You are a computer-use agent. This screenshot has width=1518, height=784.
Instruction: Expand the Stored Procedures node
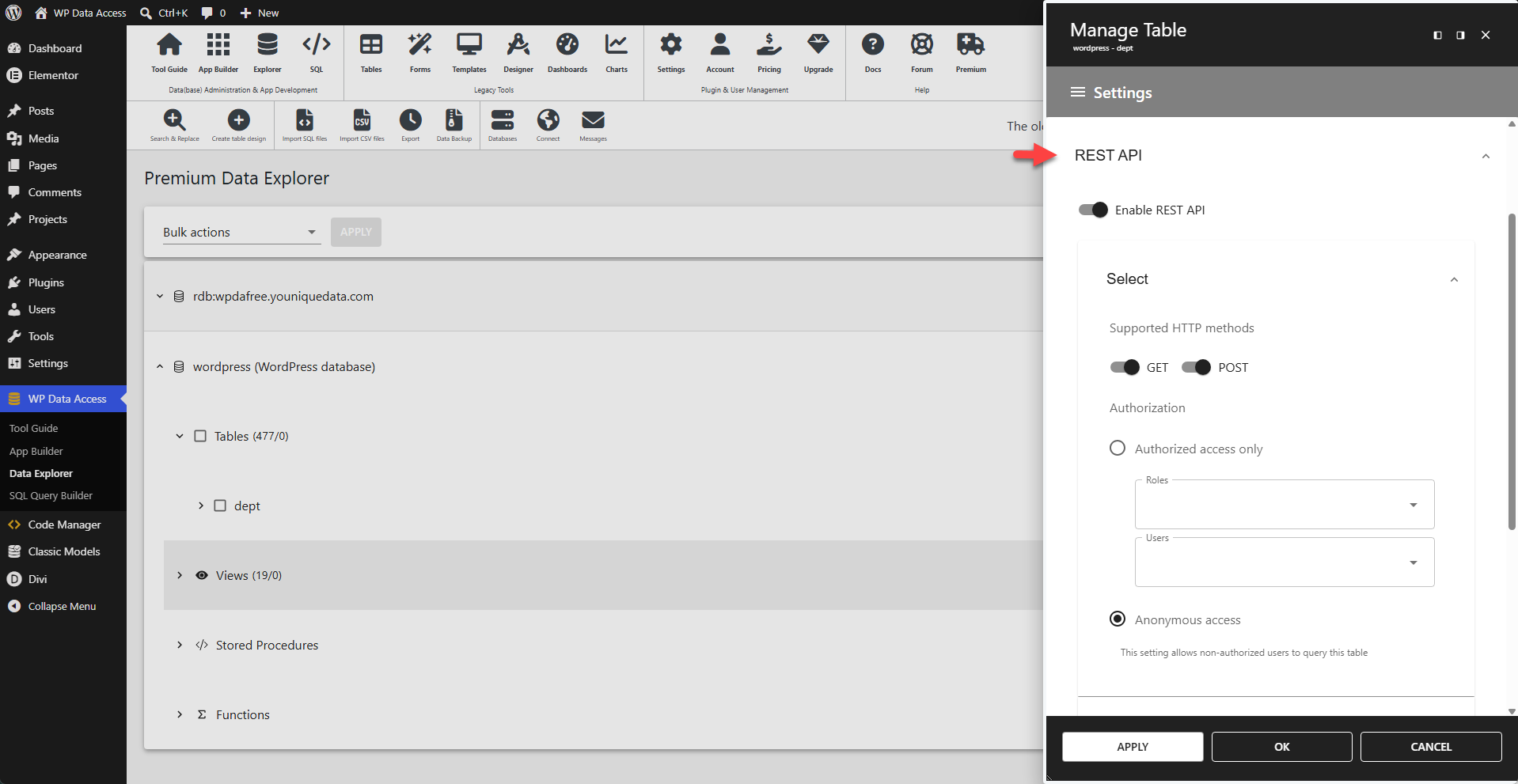click(x=180, y=645)
